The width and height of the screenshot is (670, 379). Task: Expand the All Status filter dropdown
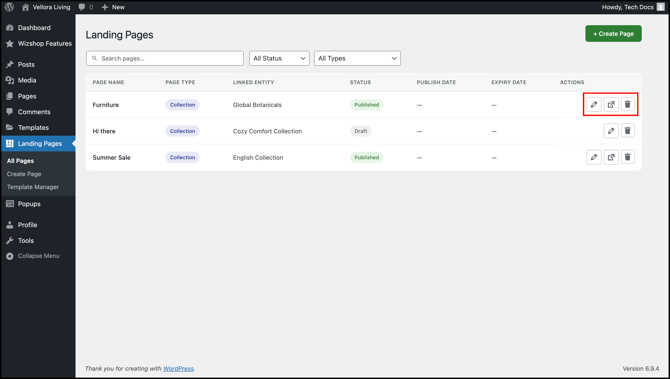pos(279,58)
